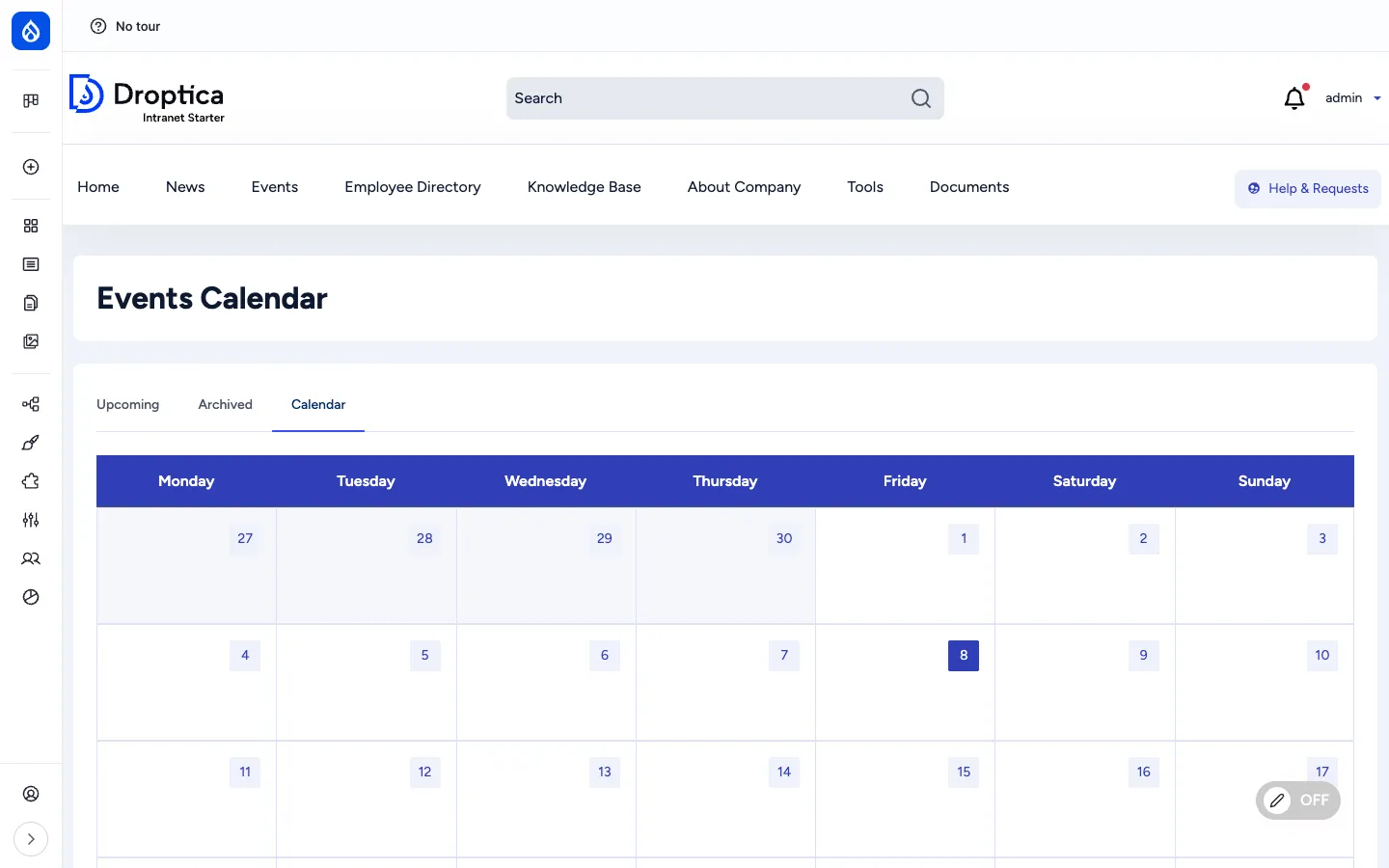Go to Home in the main menu
This screenshot has height=868, width=1389.
point(98,187)
